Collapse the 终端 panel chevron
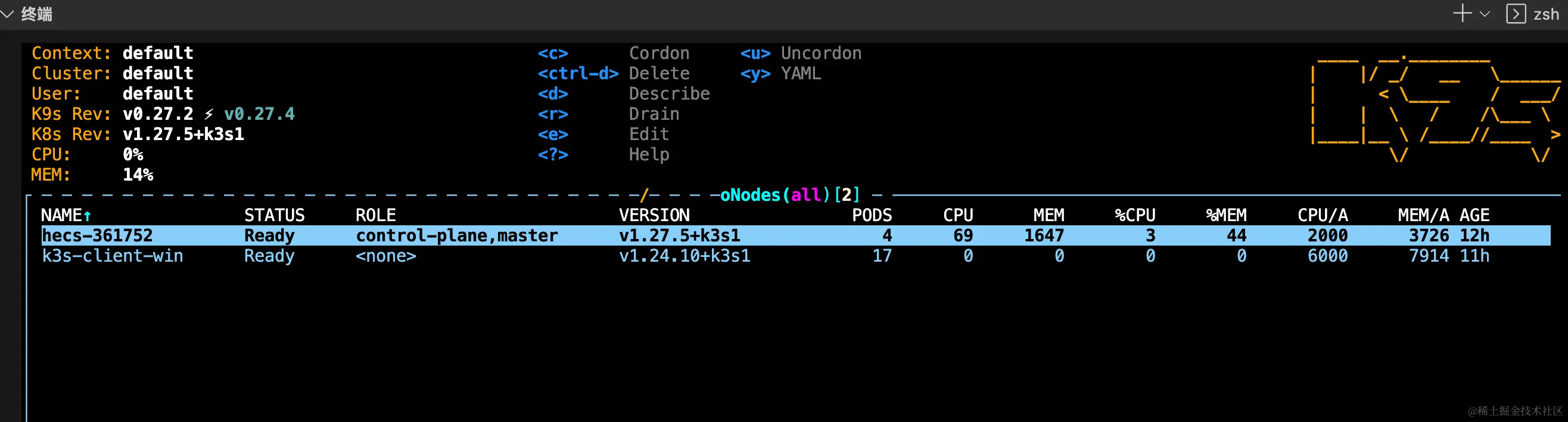This screenshot has height=422, width=1568. [7, 14]
